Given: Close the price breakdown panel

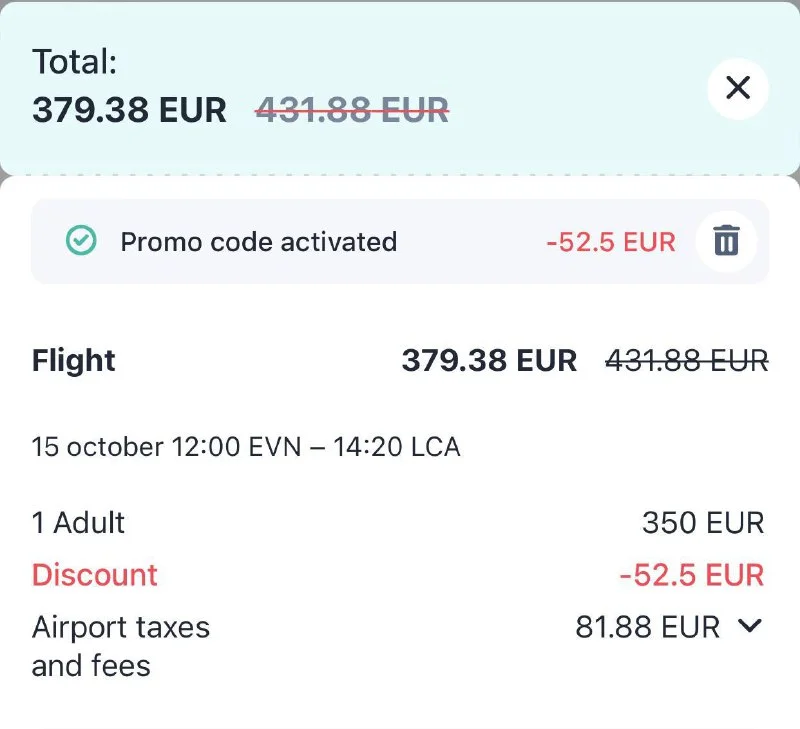Looking at the screenshot, I should pyautogui.click(x=737, y=88).
